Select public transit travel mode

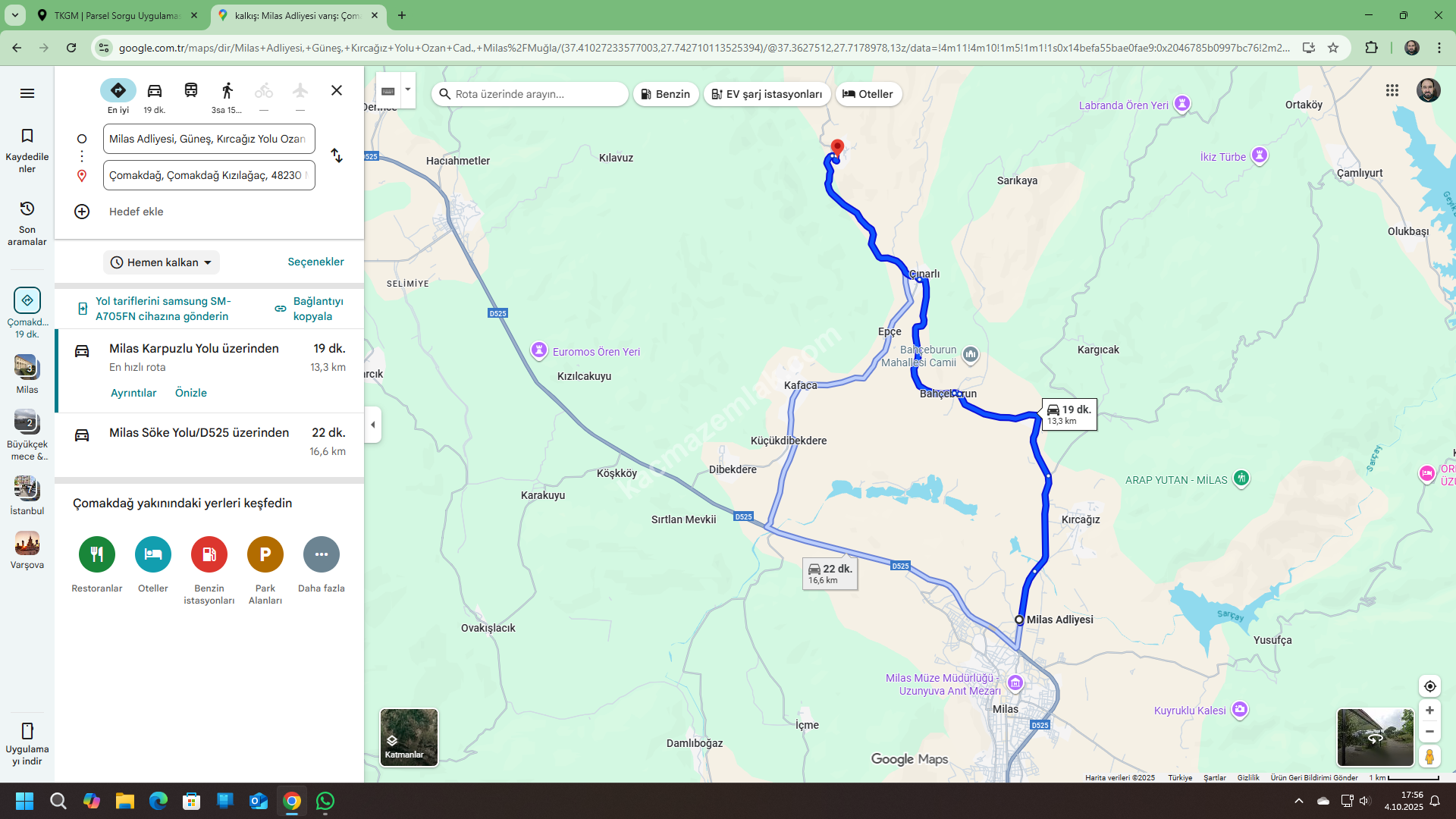coord(191,91)
